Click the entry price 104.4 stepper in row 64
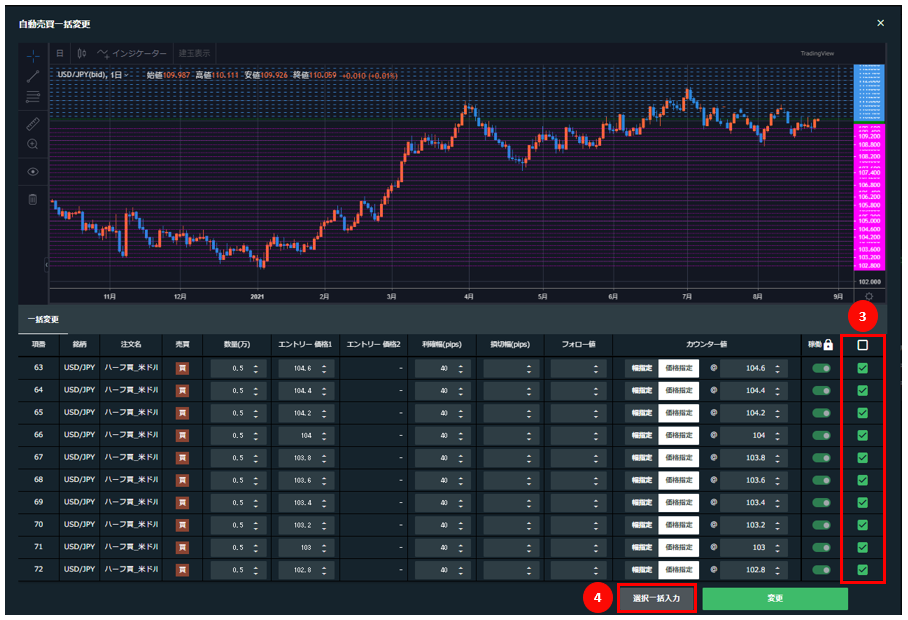The height and width of the screenshot is (620, 908). [x=324, y=391]
